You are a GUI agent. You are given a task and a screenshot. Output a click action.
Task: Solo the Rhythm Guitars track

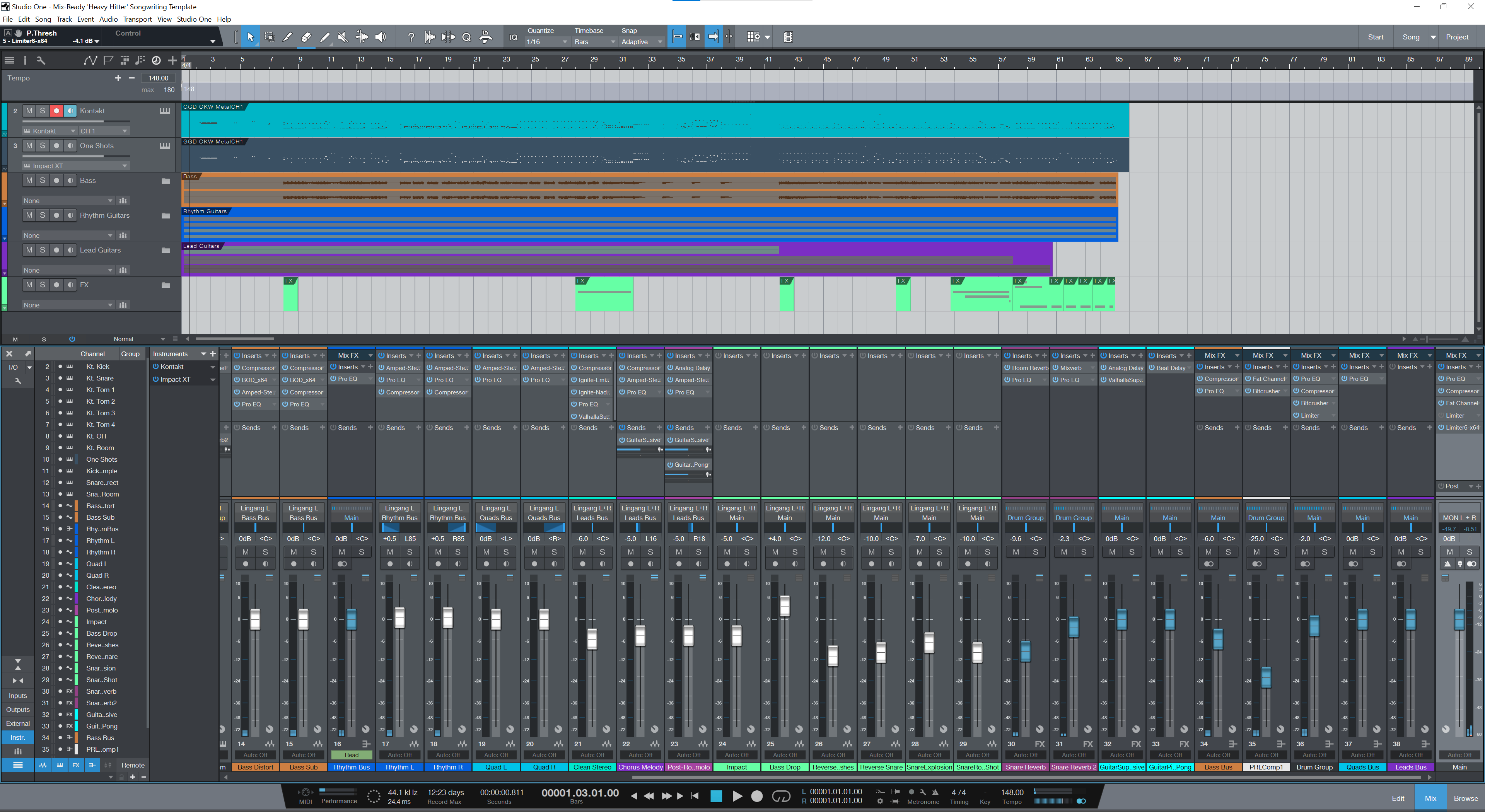pos(43,215)
